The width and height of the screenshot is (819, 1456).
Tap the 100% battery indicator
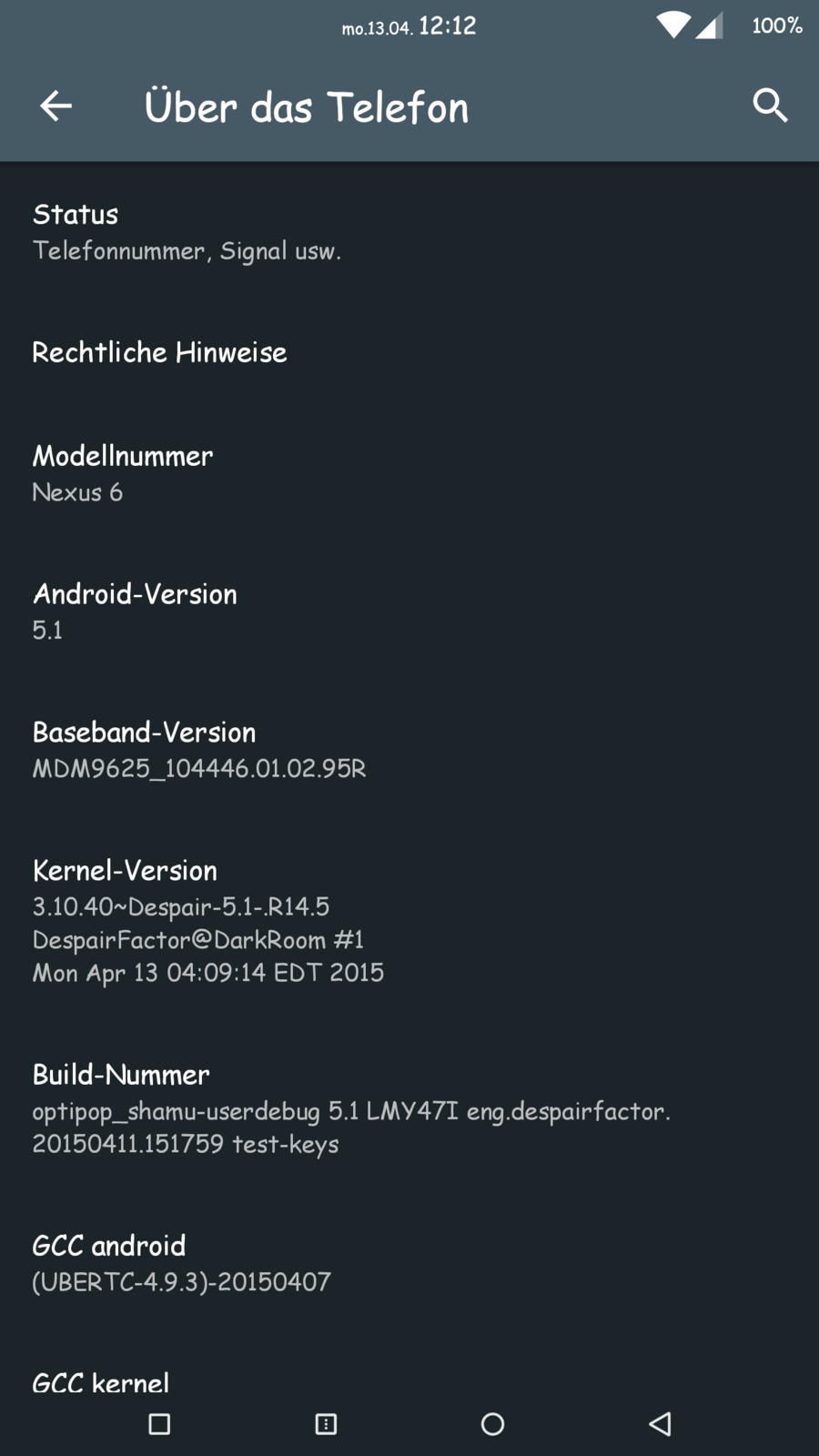pos(776,25)
